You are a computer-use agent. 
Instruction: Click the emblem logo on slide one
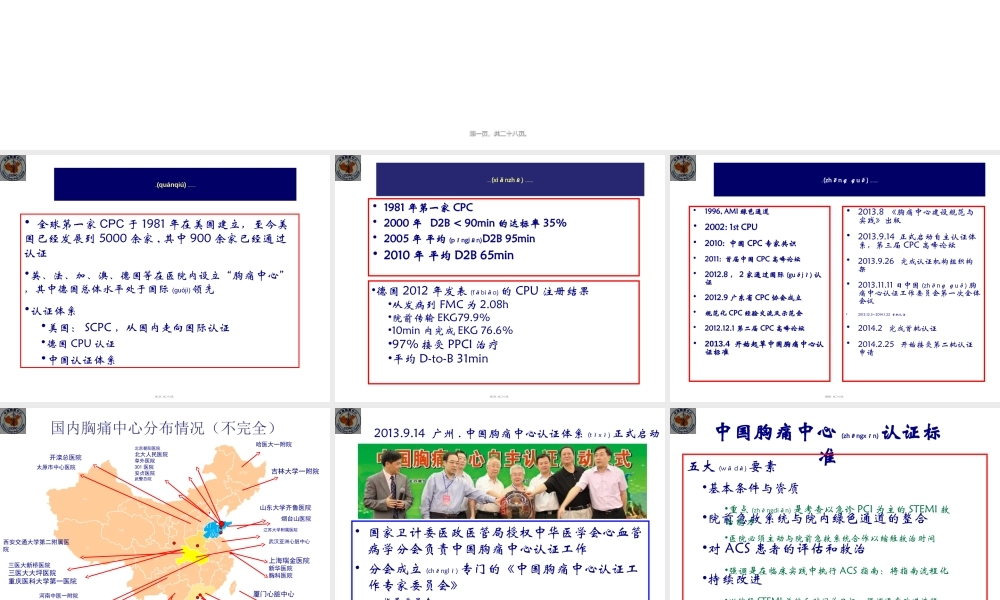pyautogui.click(x=12, y=168)
